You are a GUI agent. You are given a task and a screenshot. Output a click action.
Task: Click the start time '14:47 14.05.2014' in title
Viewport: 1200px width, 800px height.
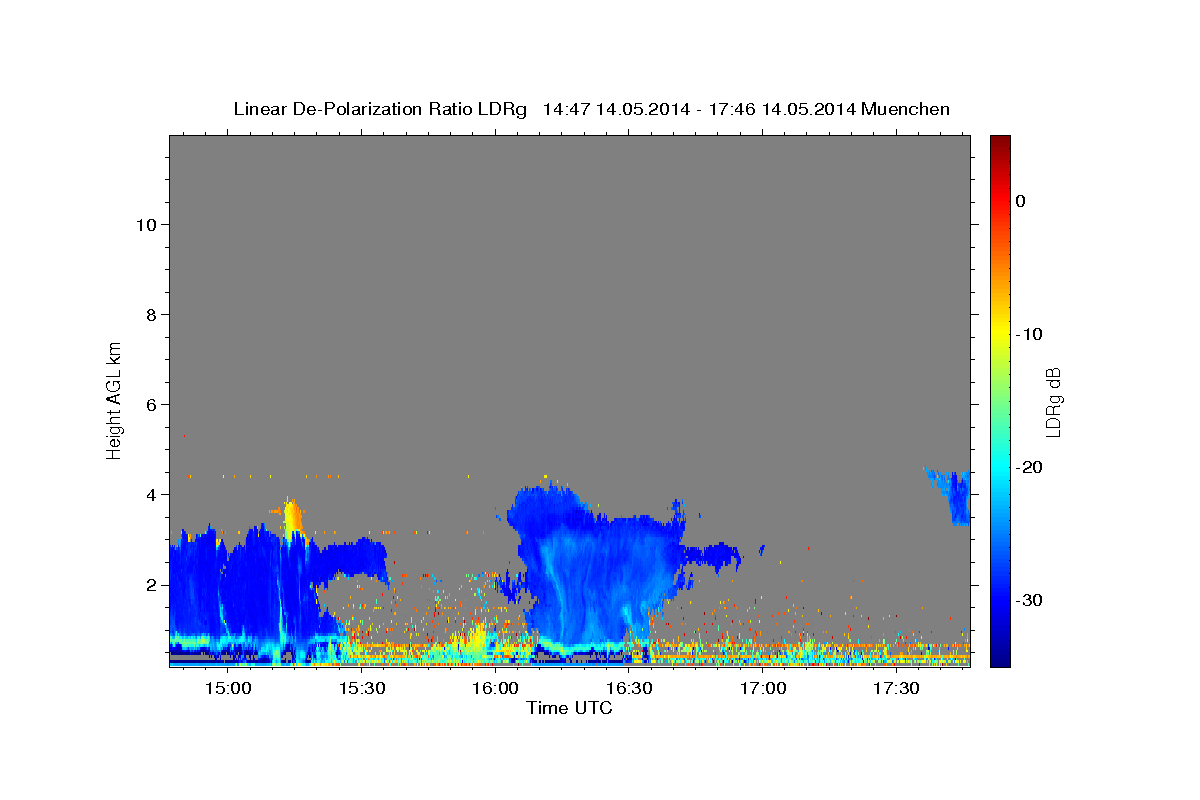click(615, 109)
